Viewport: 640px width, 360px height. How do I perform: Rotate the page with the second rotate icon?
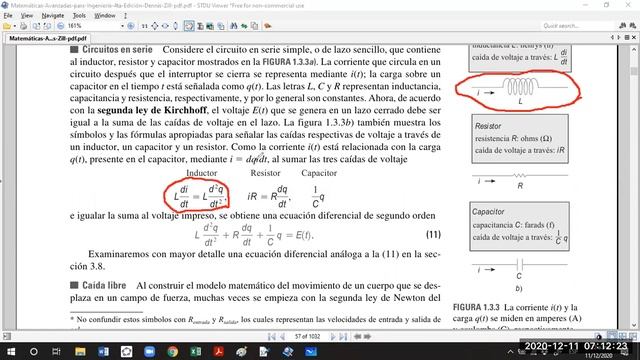pos(47,26)
